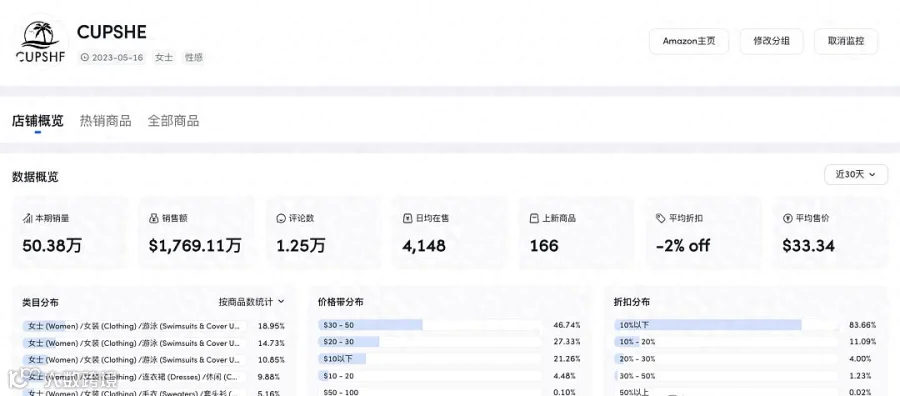The height and width of the screenshot is (396, 900).
Task: Click the 女士 tag under CUPSHE
Action: coord(164,57)
